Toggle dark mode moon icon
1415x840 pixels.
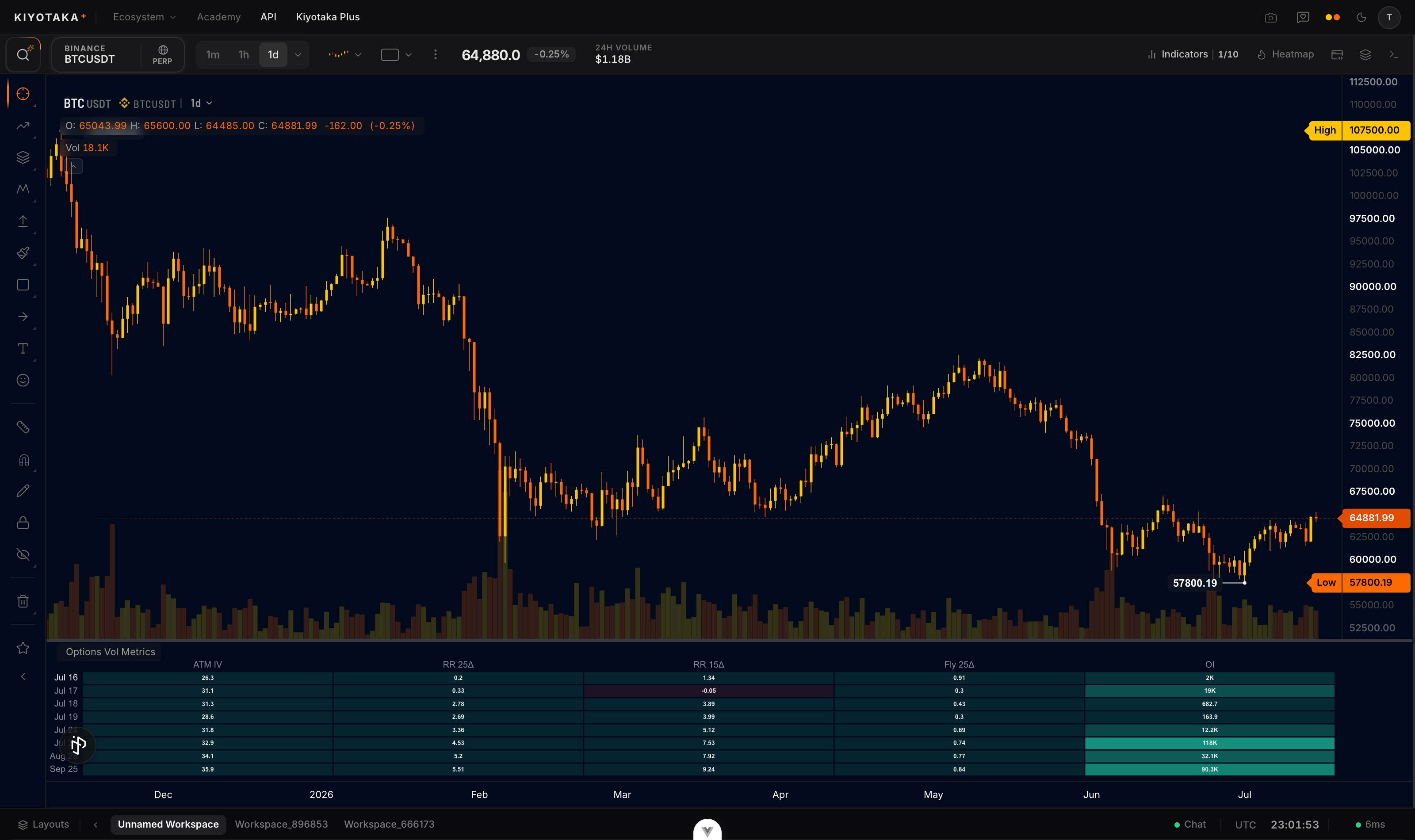1361,18
